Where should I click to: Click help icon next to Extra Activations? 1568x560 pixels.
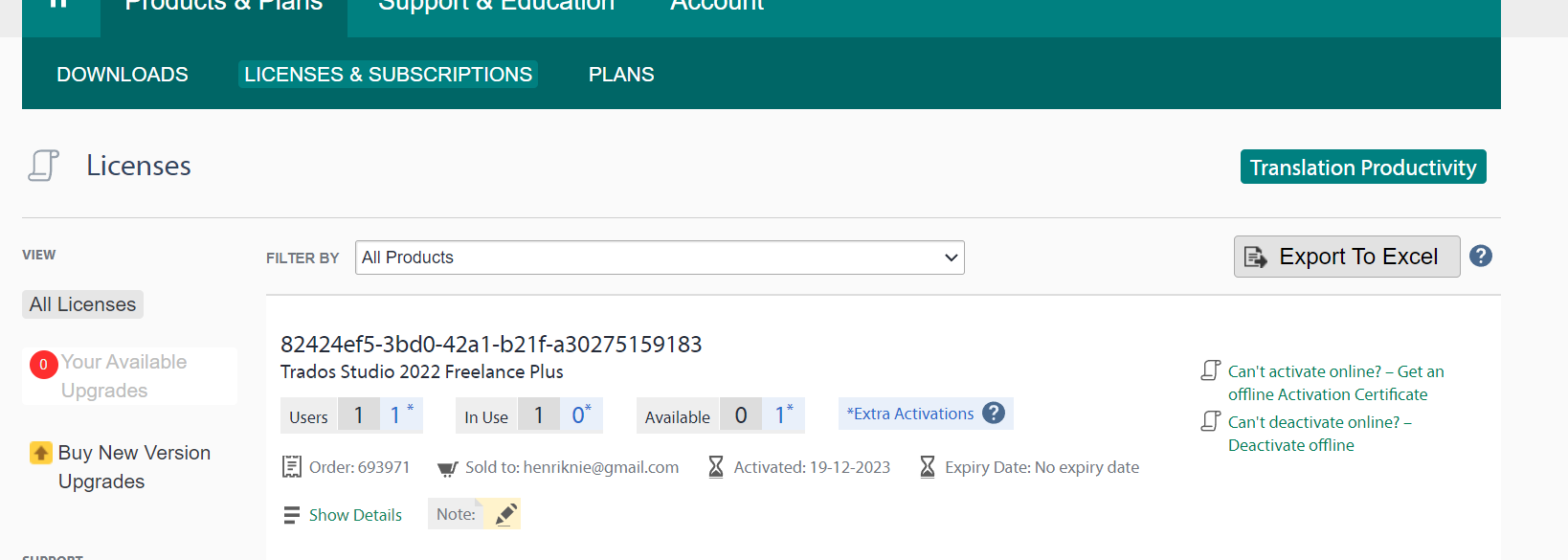tap(994, 413)
